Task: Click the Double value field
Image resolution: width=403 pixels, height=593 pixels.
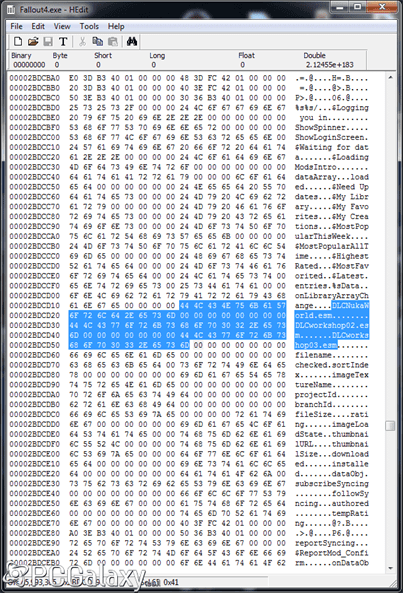Action: coord(330,65)
